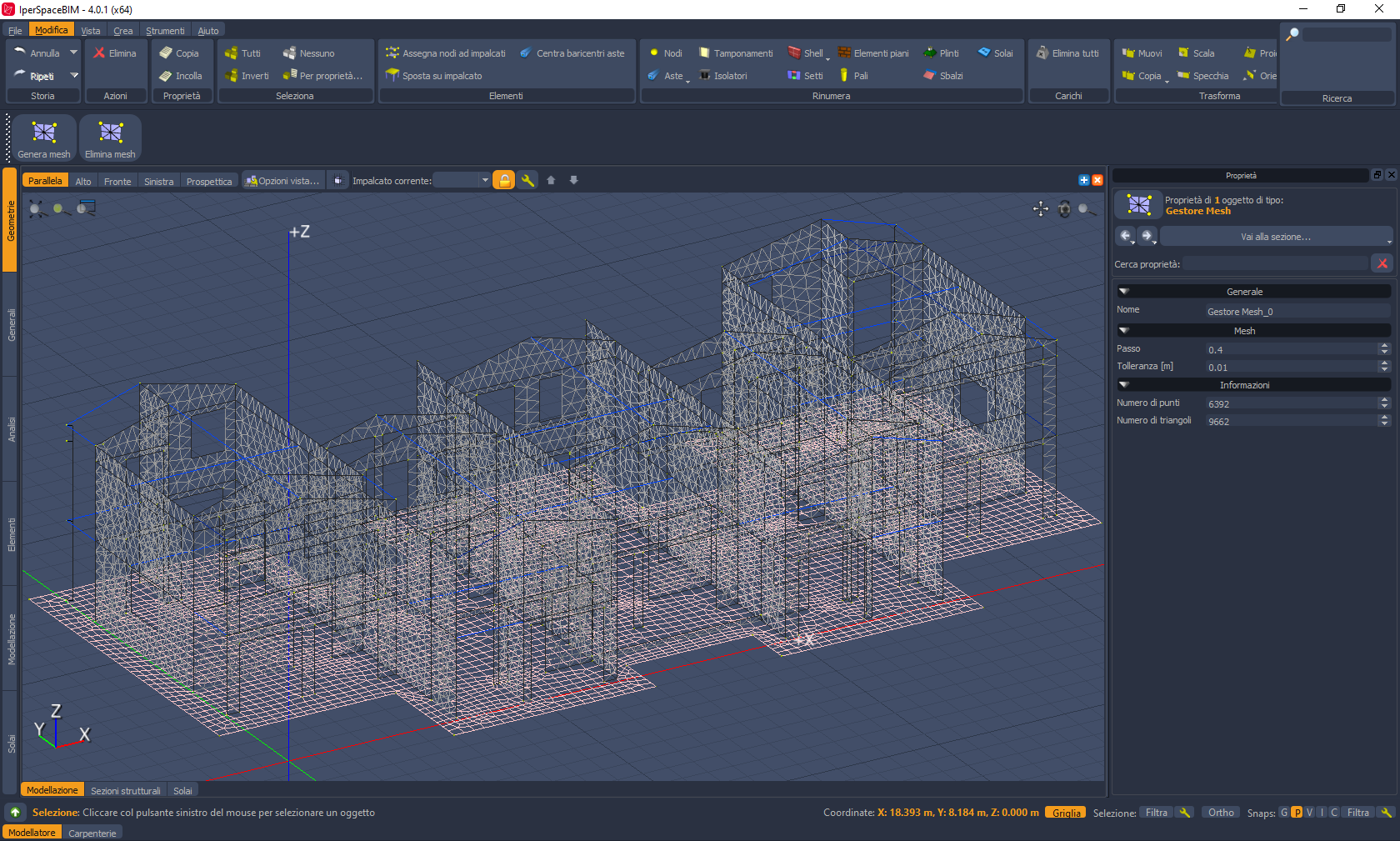Toggle the impalcato lock button
1400x841 pixels.
(x=504, y=181)
